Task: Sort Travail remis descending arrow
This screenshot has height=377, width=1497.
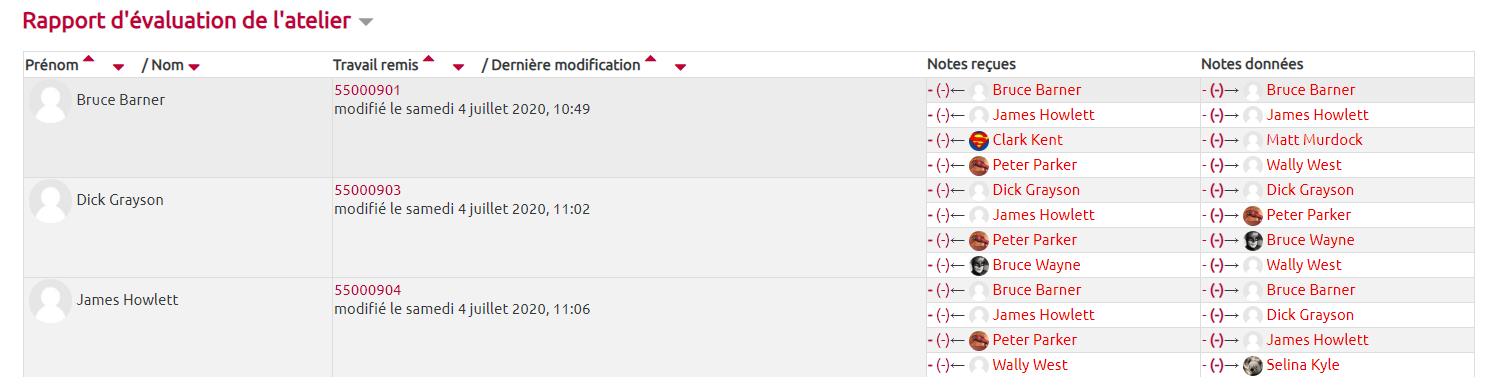Action: pos(458,68)
